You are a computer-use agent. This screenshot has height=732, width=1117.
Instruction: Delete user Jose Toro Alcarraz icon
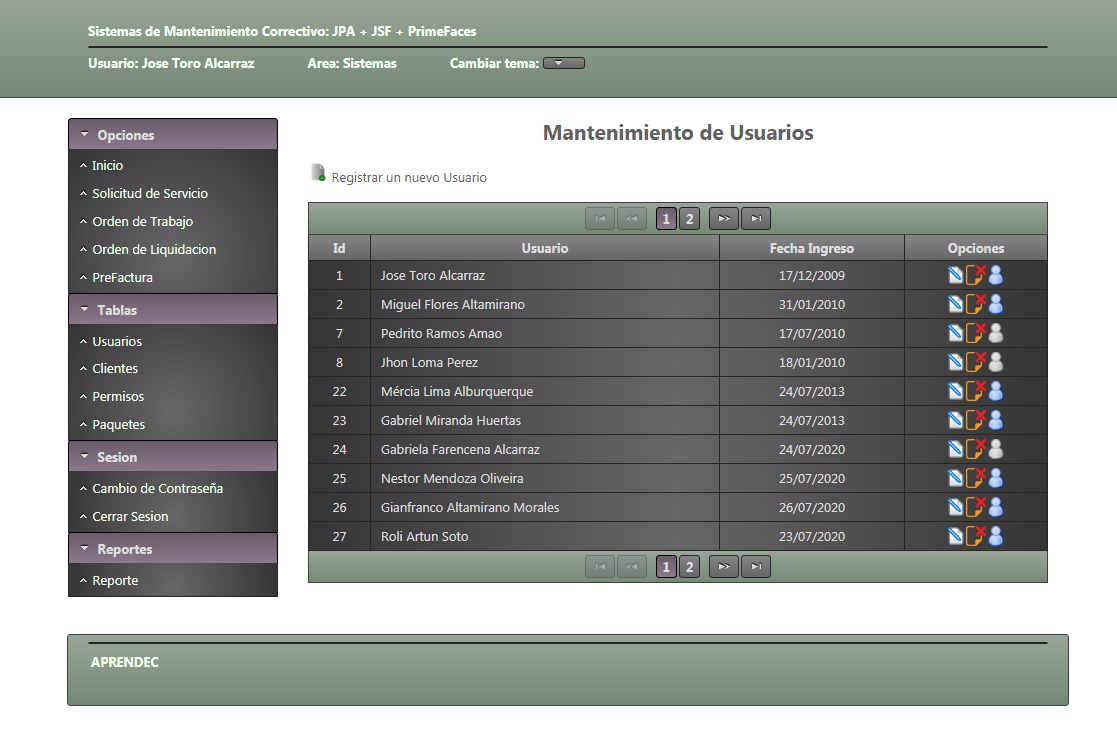pos(975,275)
